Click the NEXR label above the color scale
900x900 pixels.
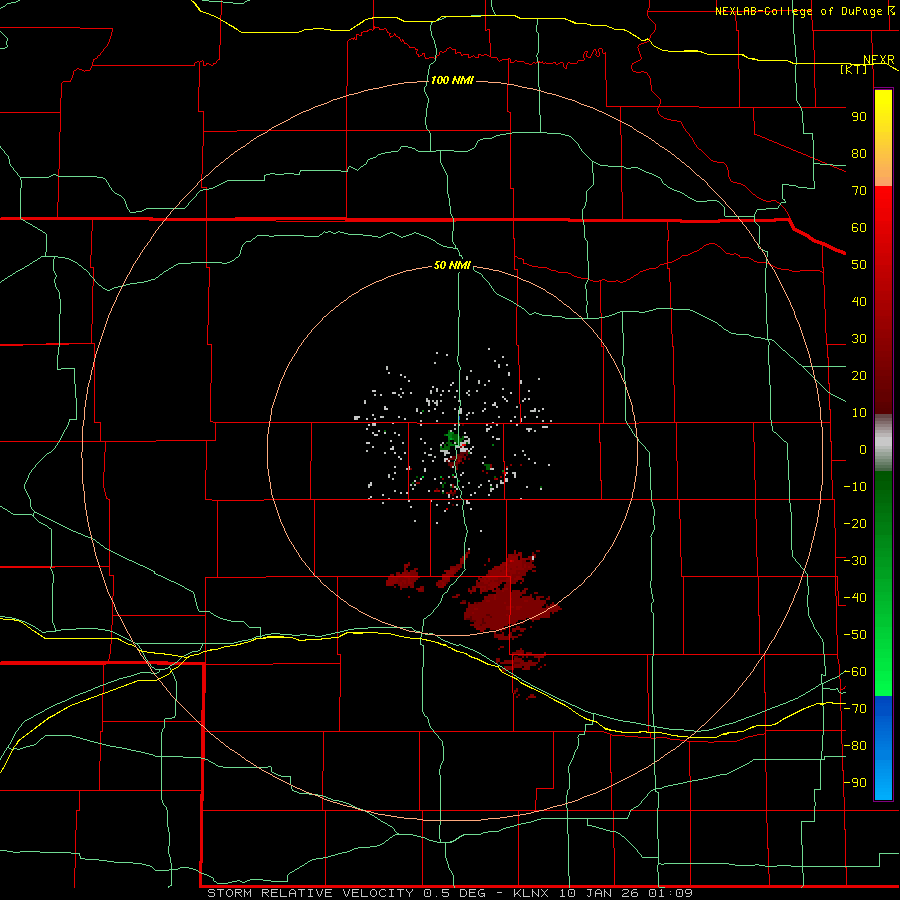pyautogui.click(x=878, y=60)
